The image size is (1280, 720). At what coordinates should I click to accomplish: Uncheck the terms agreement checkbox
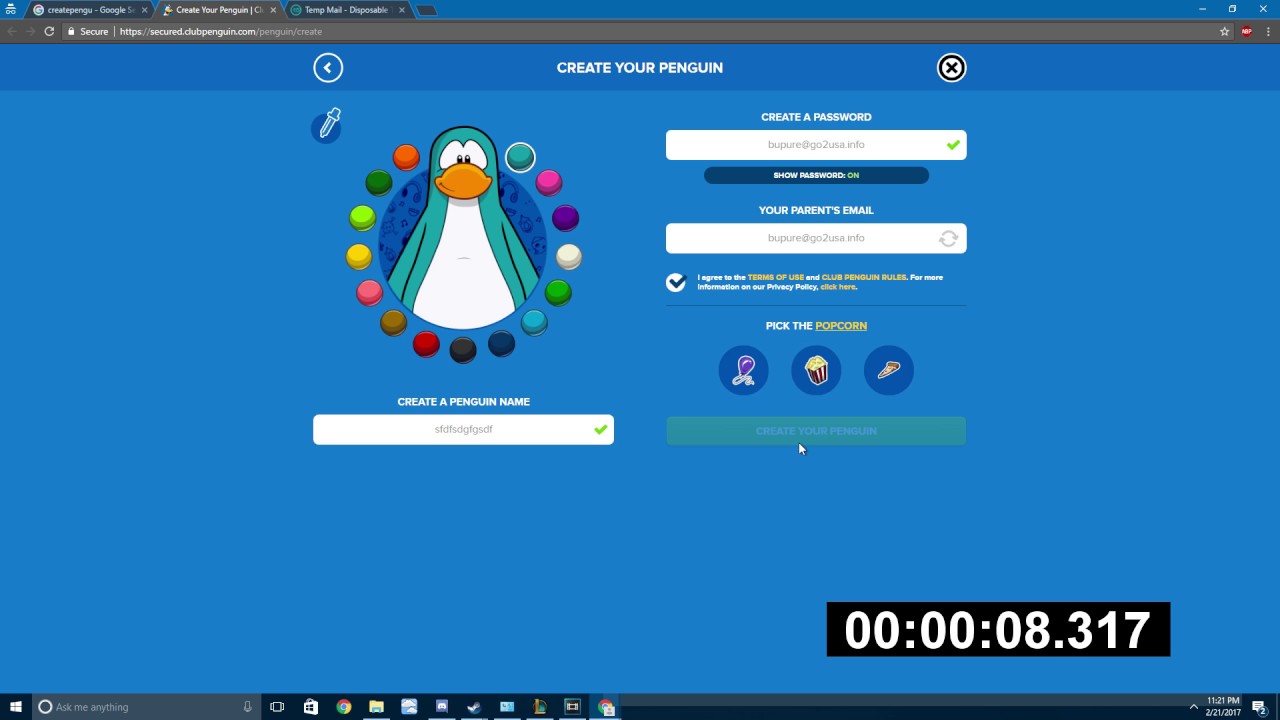click(x=676, y=282)
